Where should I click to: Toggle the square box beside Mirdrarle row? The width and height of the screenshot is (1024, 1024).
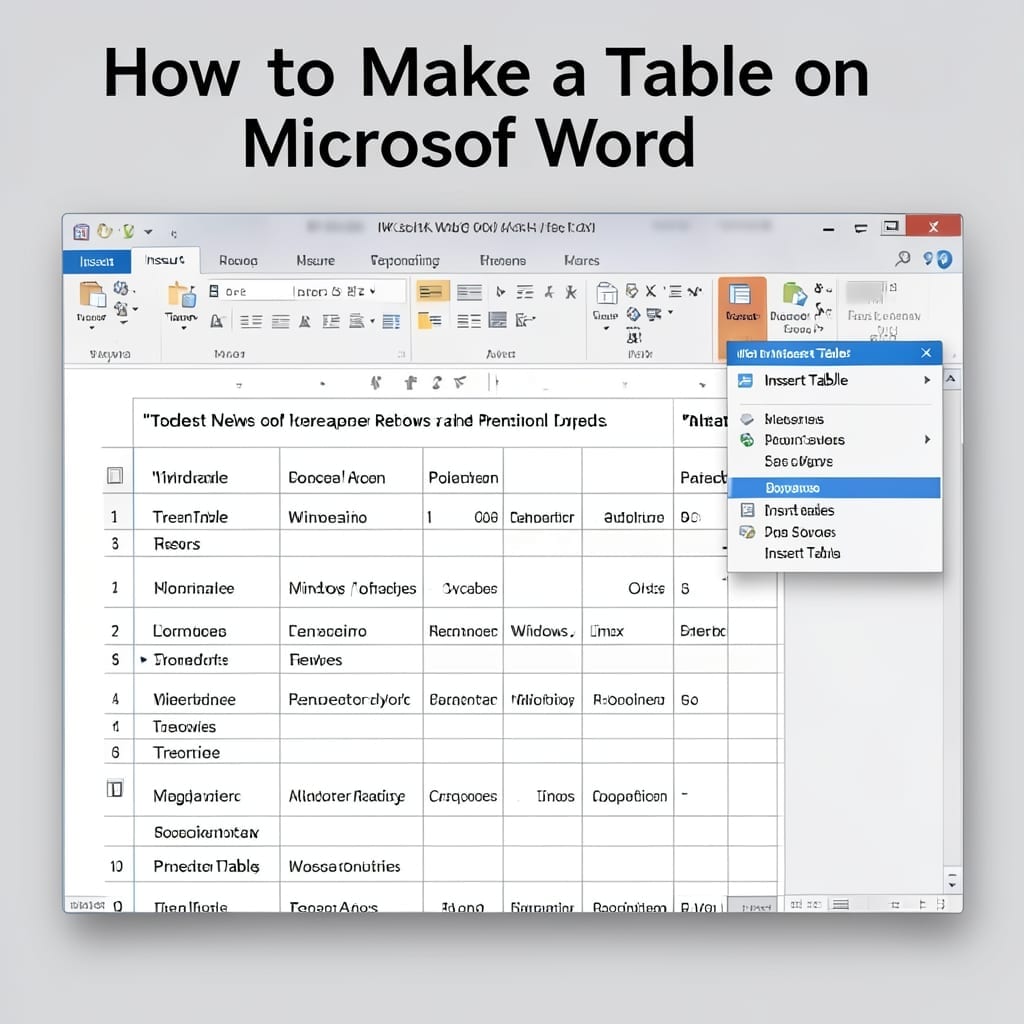[x=115, y=475]
